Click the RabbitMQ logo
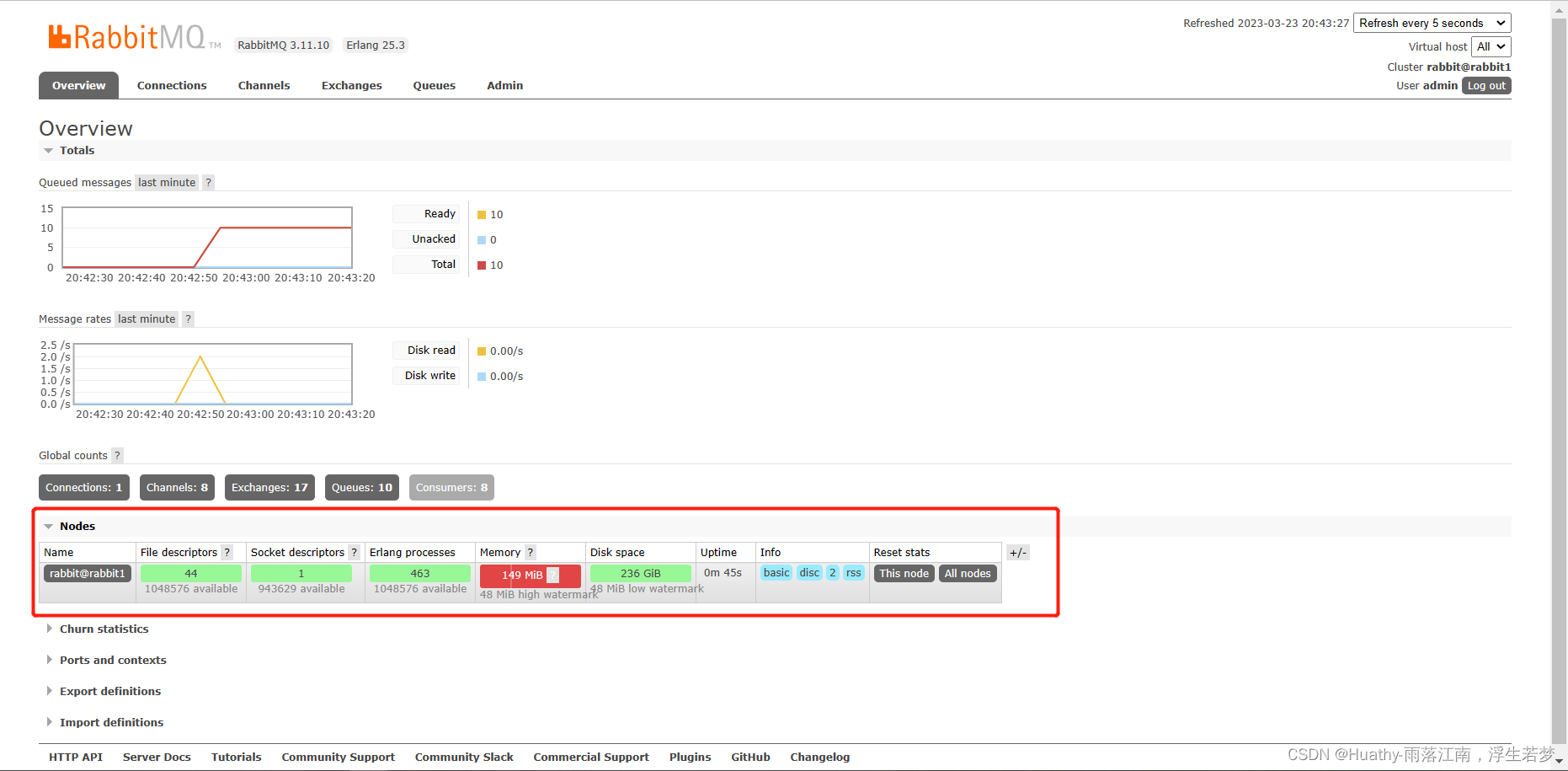The image size is (1568, 771). coord(134,37)
